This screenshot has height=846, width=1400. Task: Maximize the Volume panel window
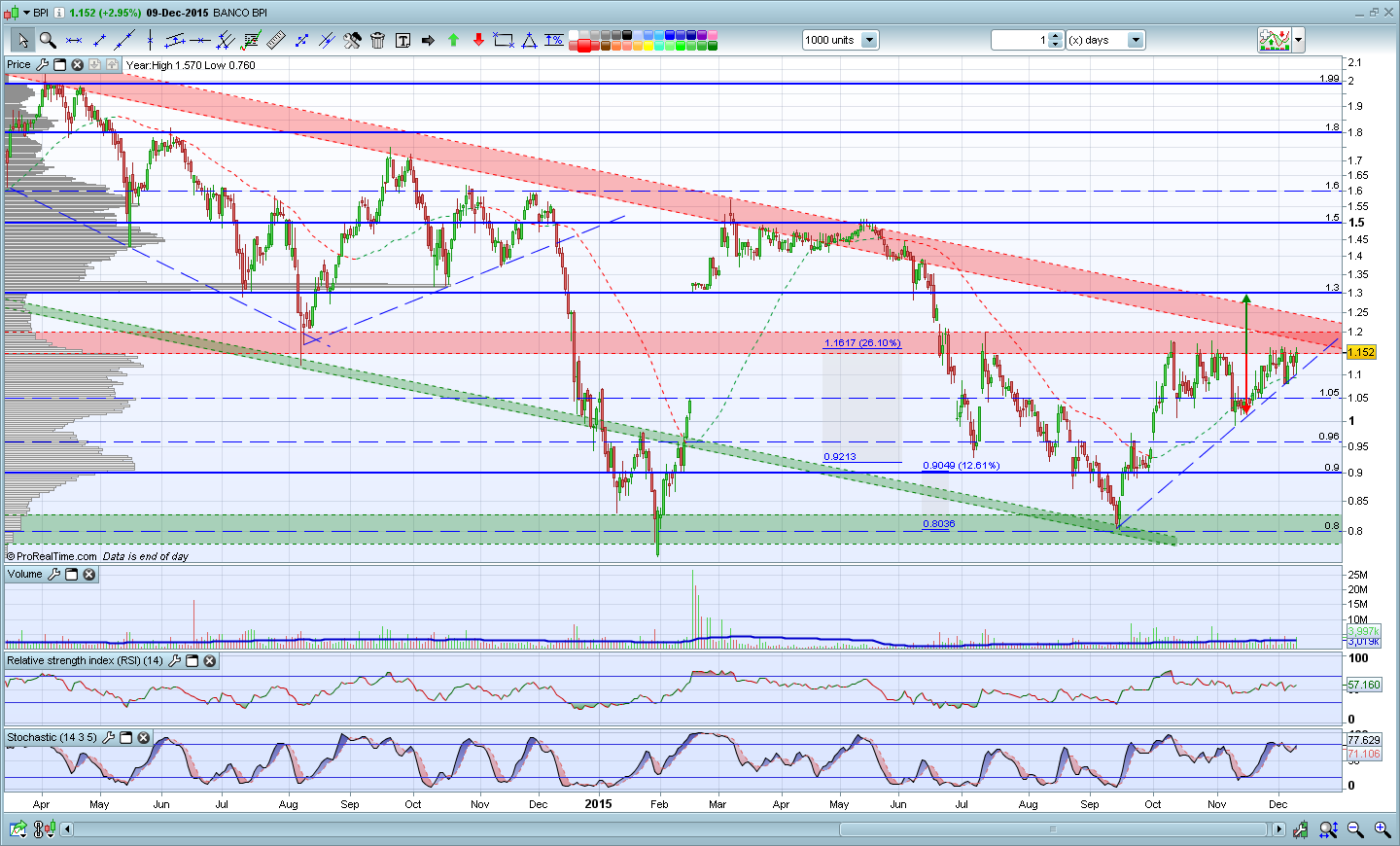point(72,575)
